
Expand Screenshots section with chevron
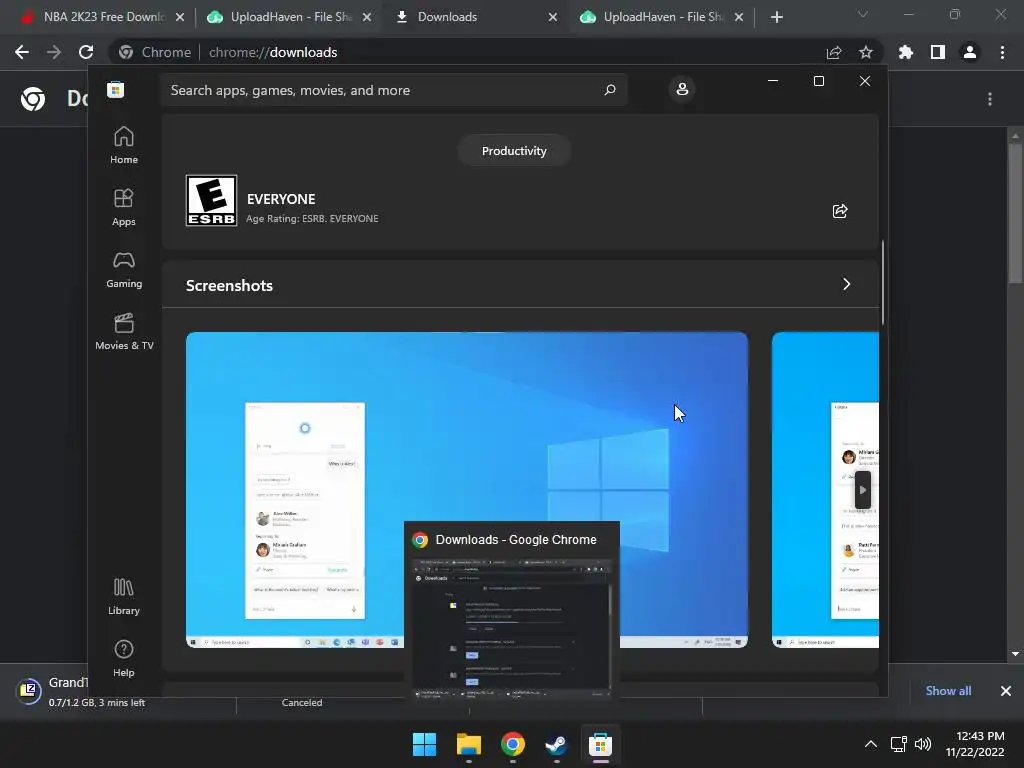click(x=846, y=284)
